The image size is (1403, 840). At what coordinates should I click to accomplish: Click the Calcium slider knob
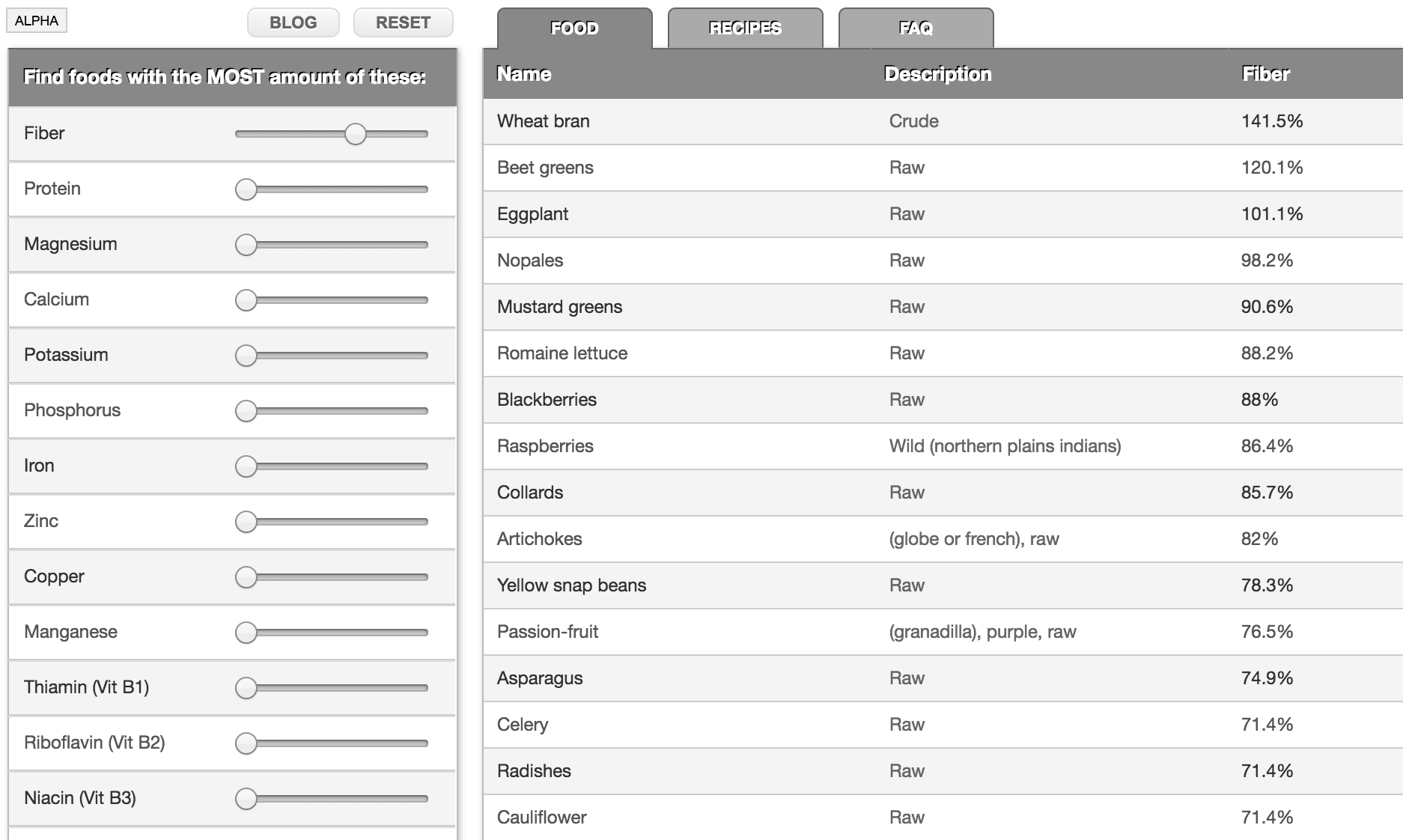[x=246, y=300]
